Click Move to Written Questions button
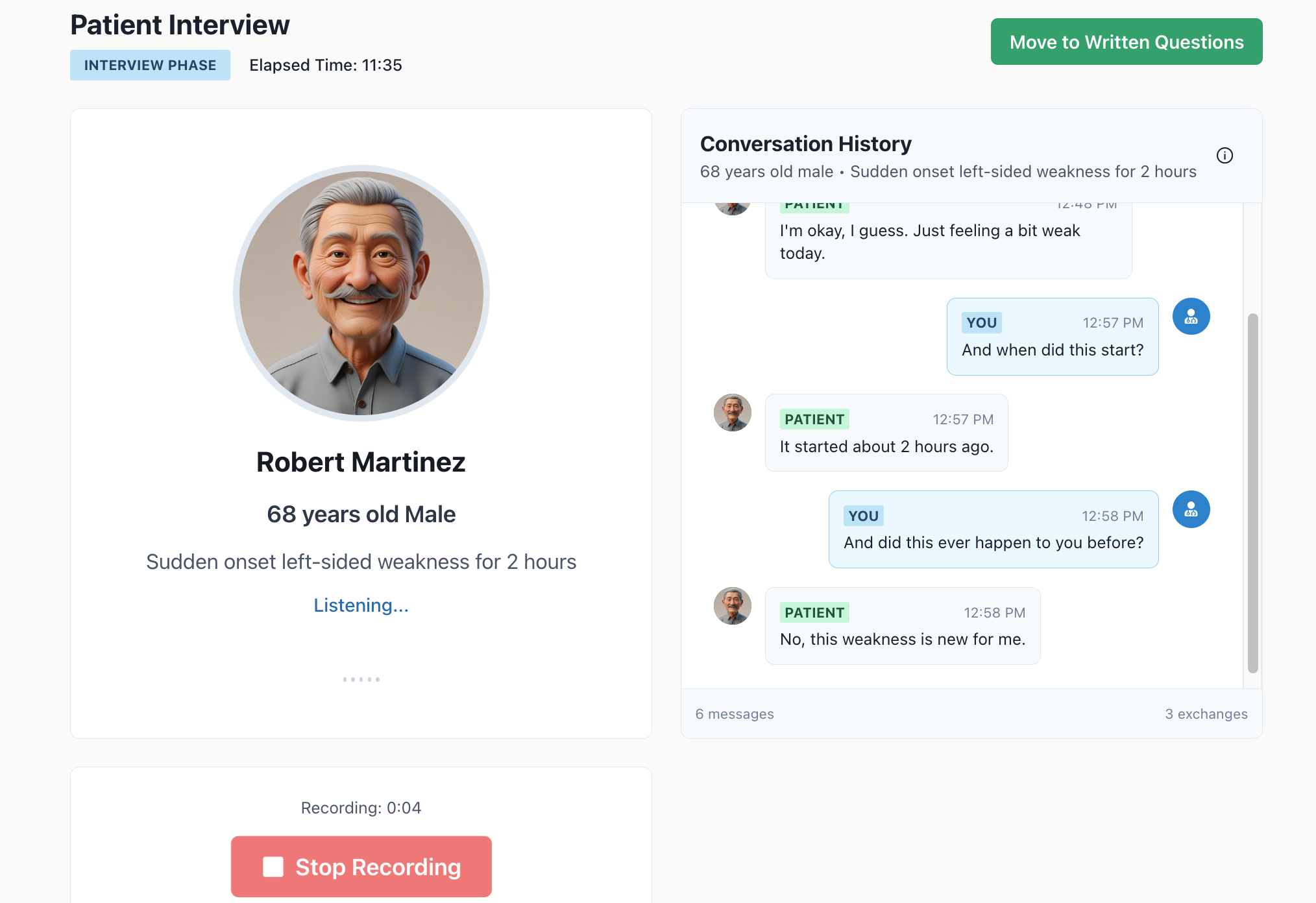This screenshot has width=1316, height=903. click(x=1127, y=42)
